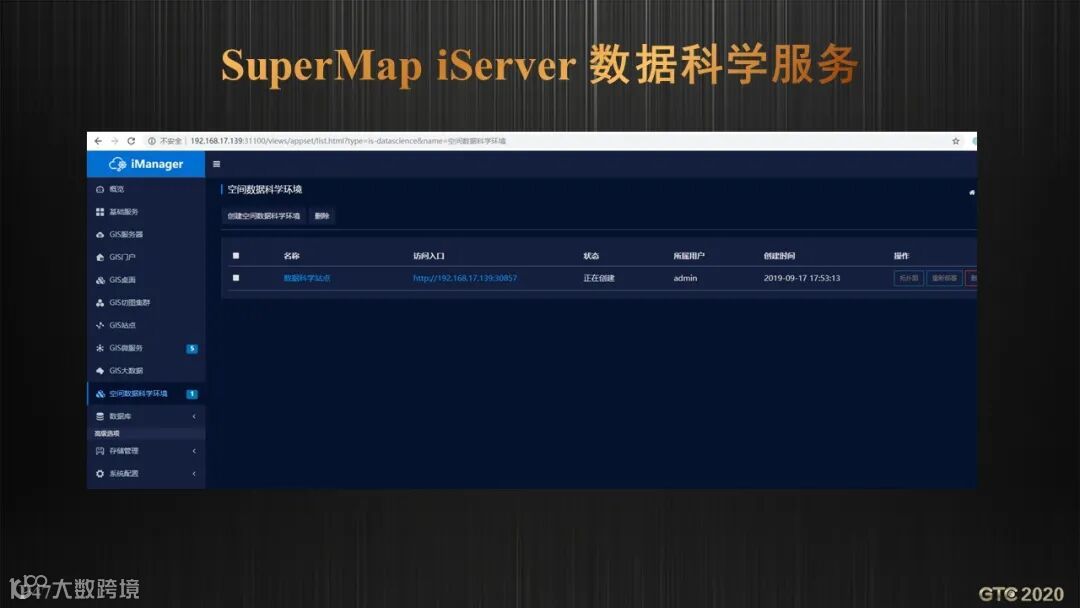1080x608 pixels.
Task: Open 基础服务 via its grid icon
Action: coord(100,211)
